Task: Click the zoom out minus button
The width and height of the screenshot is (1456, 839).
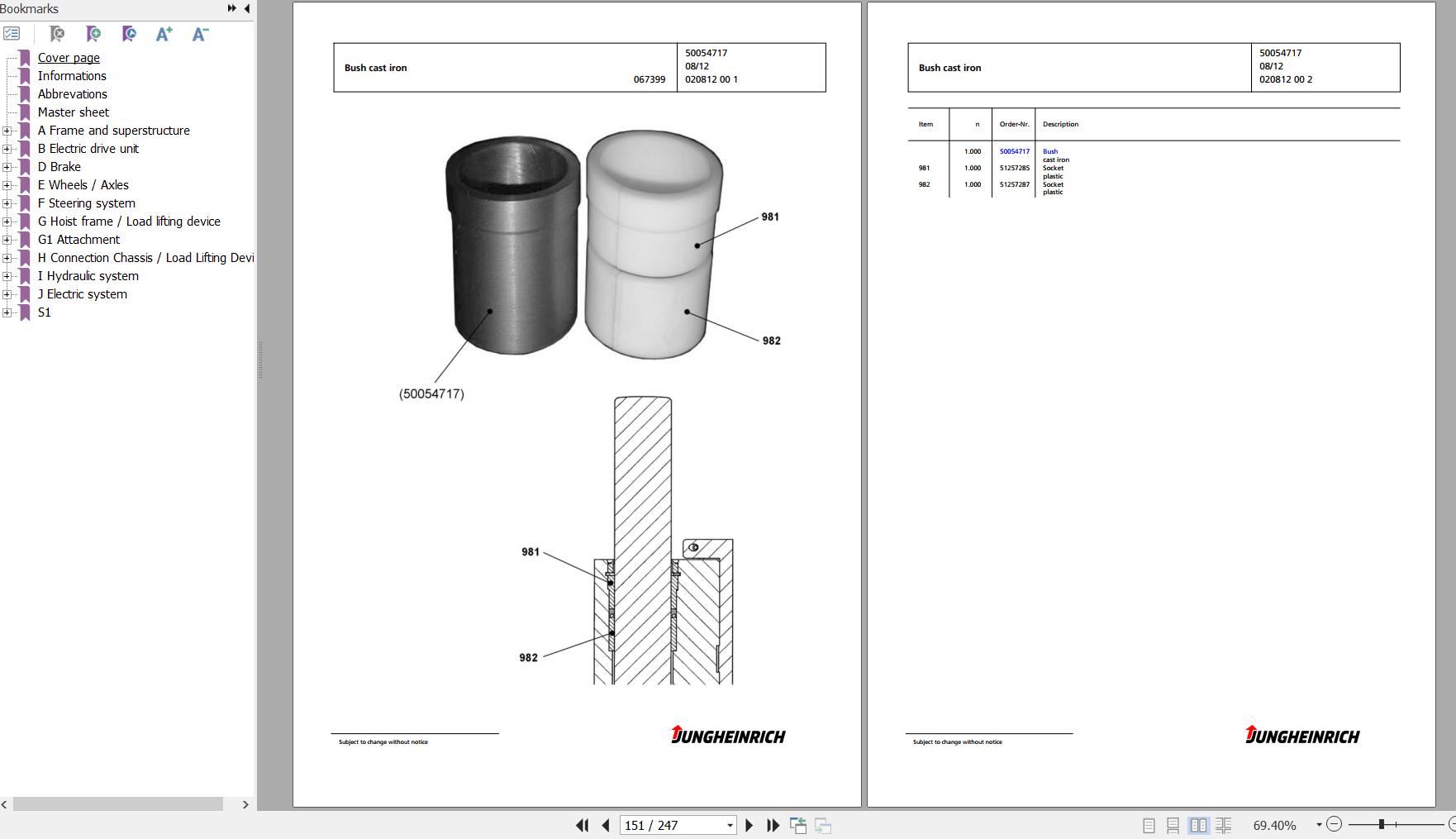Action: [x=1334, y=825]
